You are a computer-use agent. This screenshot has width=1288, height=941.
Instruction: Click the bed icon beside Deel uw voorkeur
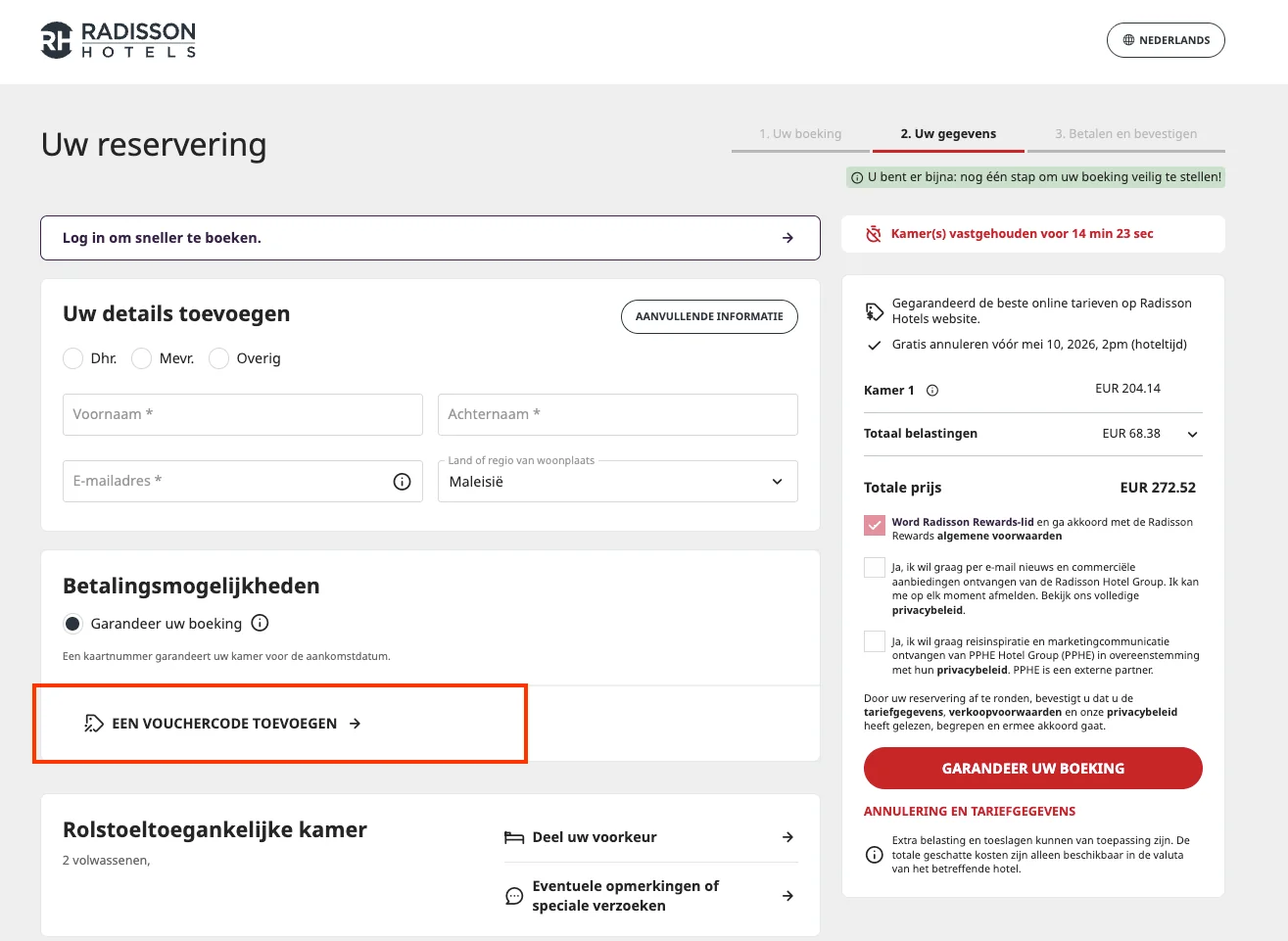[x=514, y=837]
